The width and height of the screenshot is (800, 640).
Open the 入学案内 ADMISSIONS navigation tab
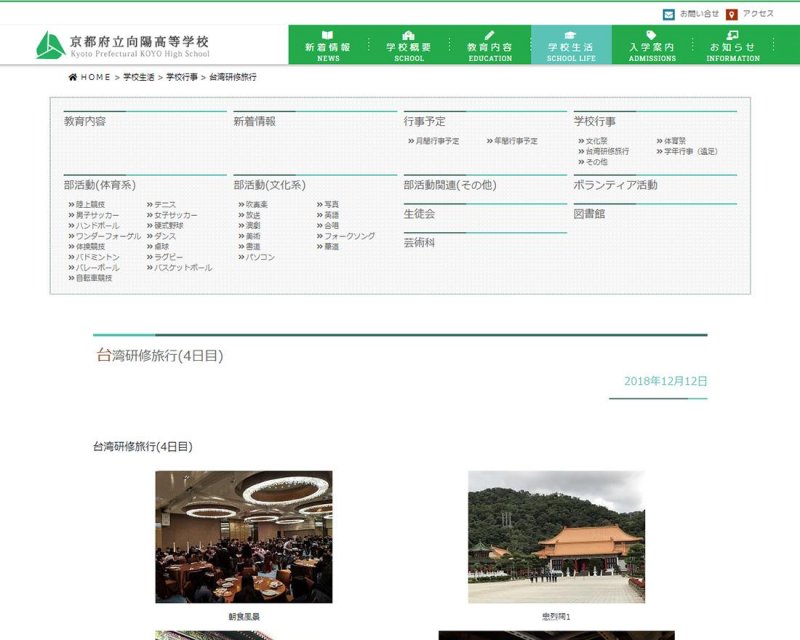point(651,46)
